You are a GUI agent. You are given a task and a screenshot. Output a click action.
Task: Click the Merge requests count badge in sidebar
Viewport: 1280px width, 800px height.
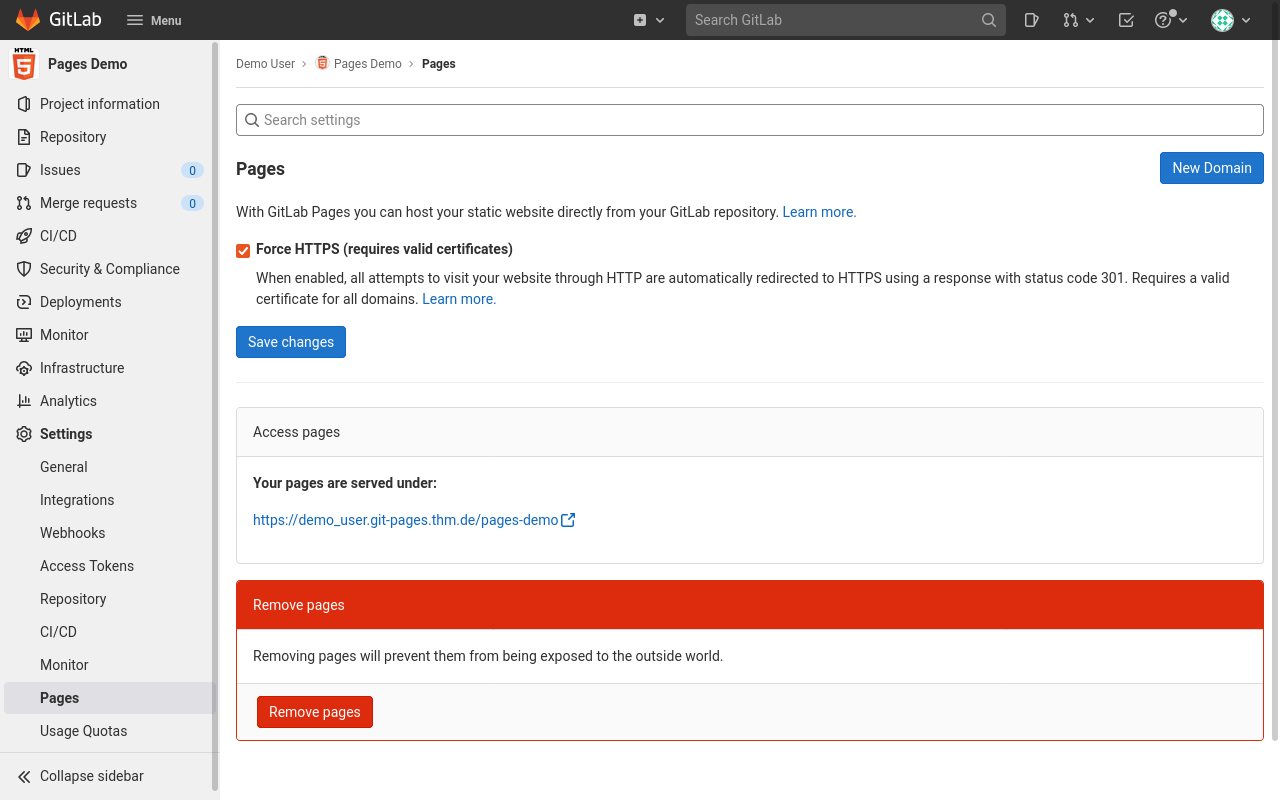coord(192,203)
